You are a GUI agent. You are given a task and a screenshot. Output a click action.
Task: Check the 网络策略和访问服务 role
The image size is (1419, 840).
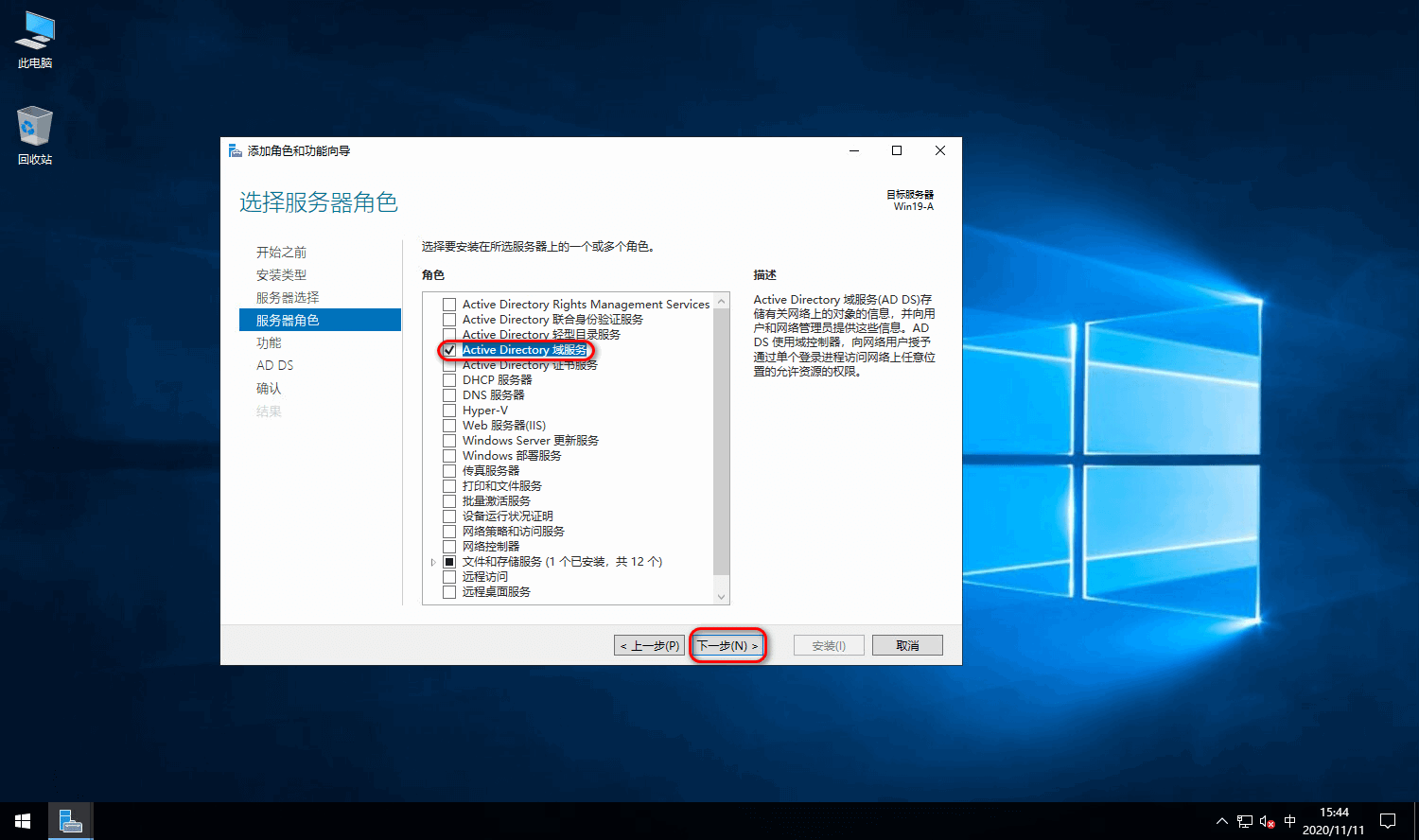(x=449, y=532)
